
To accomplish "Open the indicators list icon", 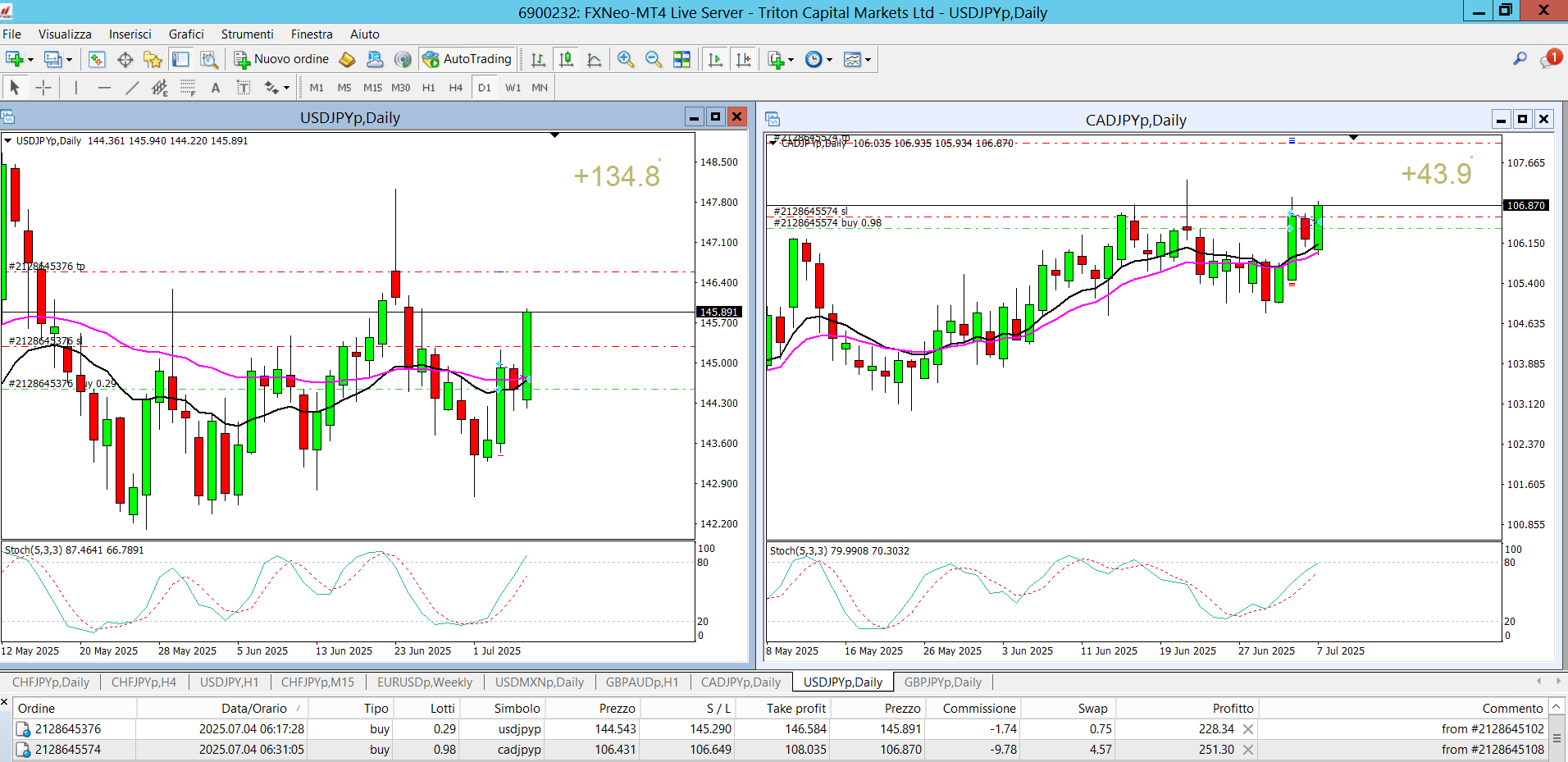I will (x=775, y=59).
